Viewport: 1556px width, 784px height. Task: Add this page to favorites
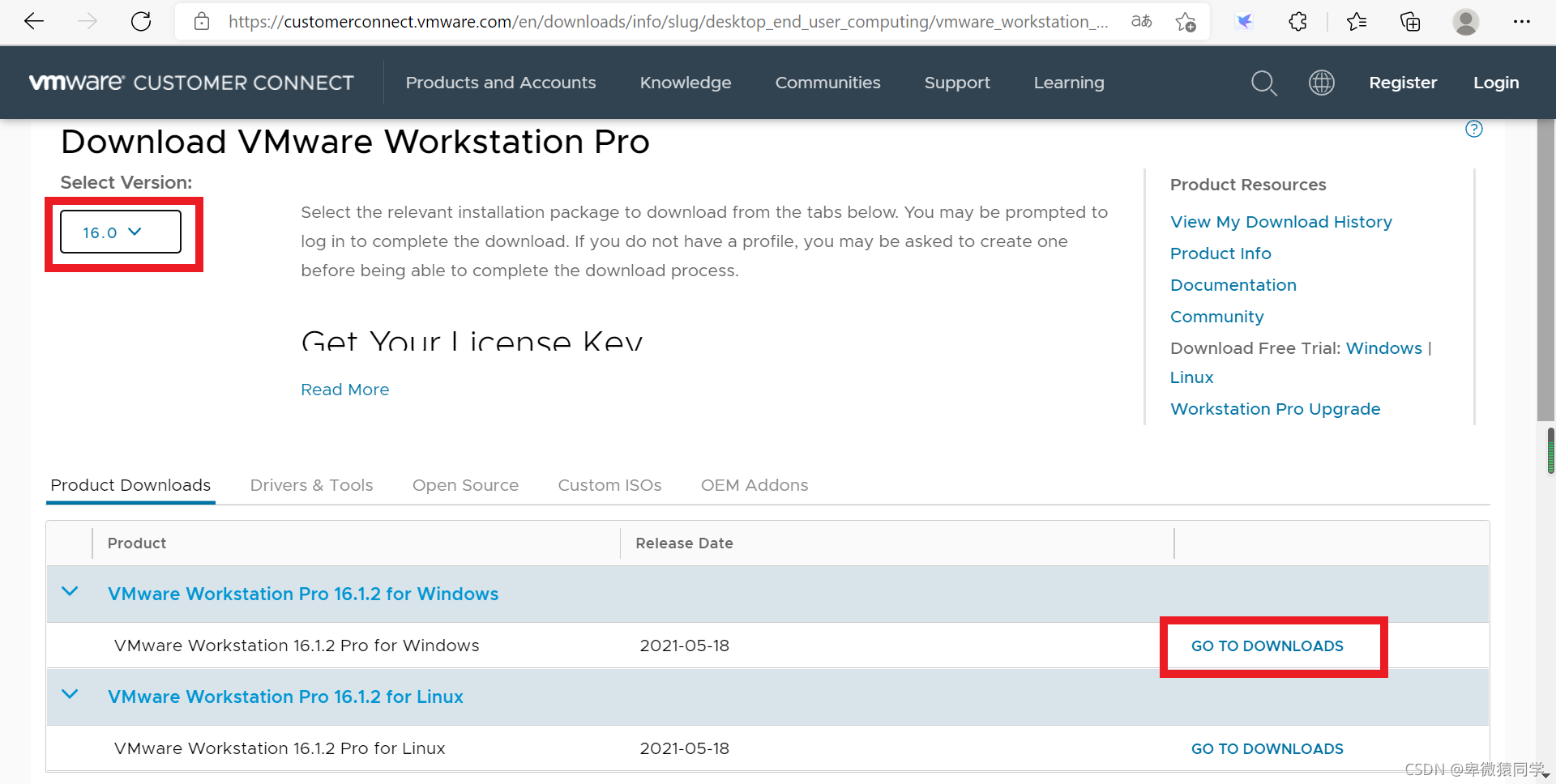pos(1186,22)
